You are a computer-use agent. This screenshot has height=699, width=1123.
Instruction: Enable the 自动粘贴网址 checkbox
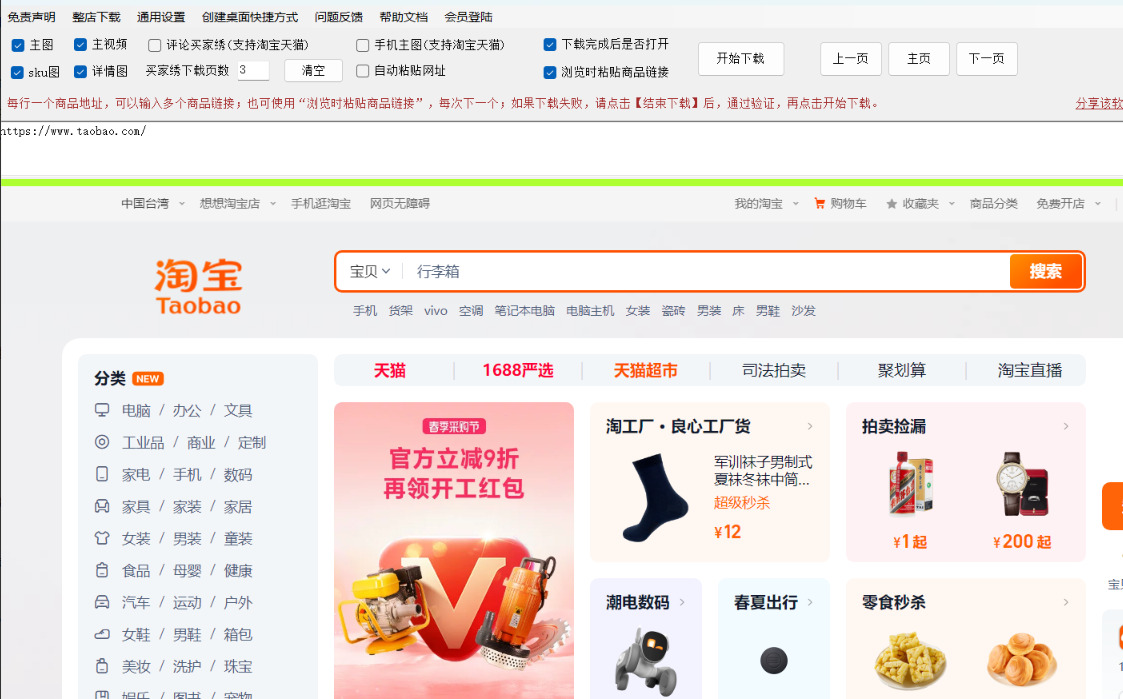tap(362, 71)
